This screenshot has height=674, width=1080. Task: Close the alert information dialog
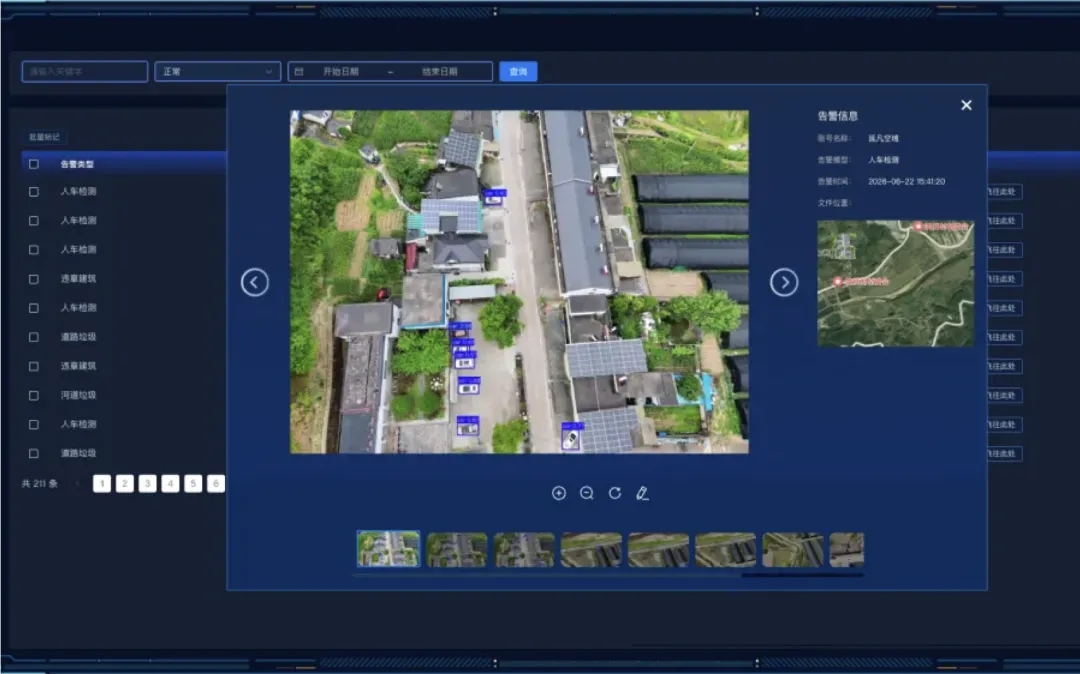click(966, 105)
